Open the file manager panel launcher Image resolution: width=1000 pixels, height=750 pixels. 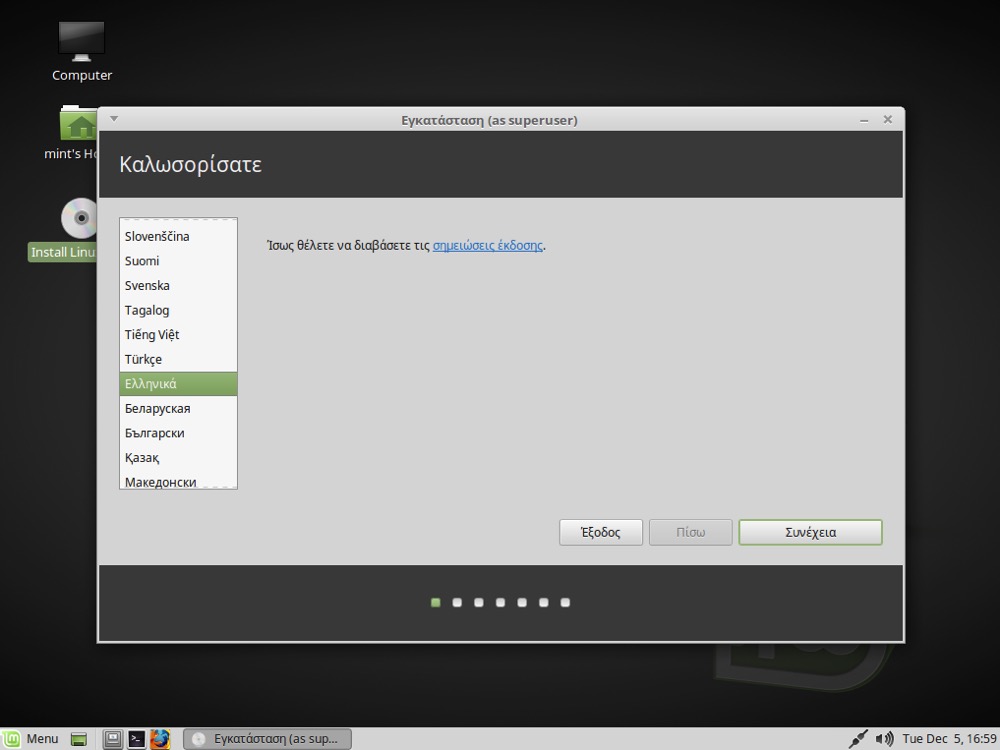tap(113, 739)
